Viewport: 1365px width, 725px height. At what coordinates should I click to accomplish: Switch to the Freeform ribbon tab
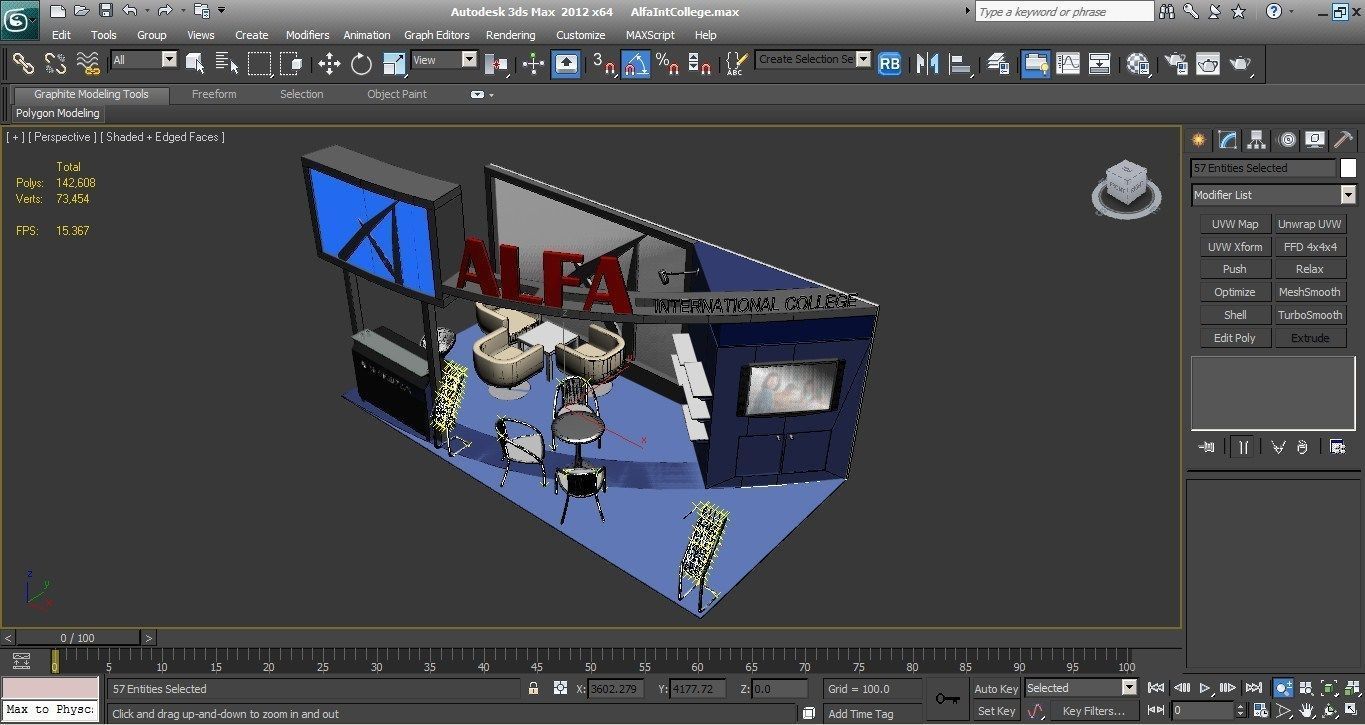tap(214, 95)
